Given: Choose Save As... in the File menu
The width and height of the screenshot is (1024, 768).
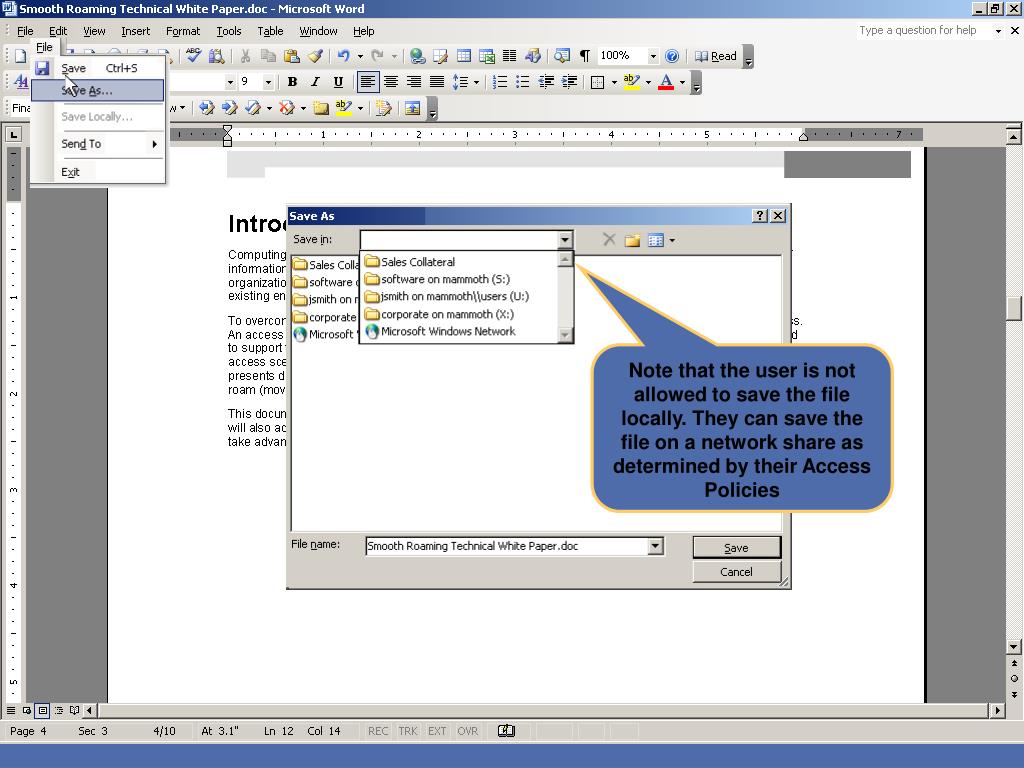Looking at the screenshot, I should [x=98, y=90].
